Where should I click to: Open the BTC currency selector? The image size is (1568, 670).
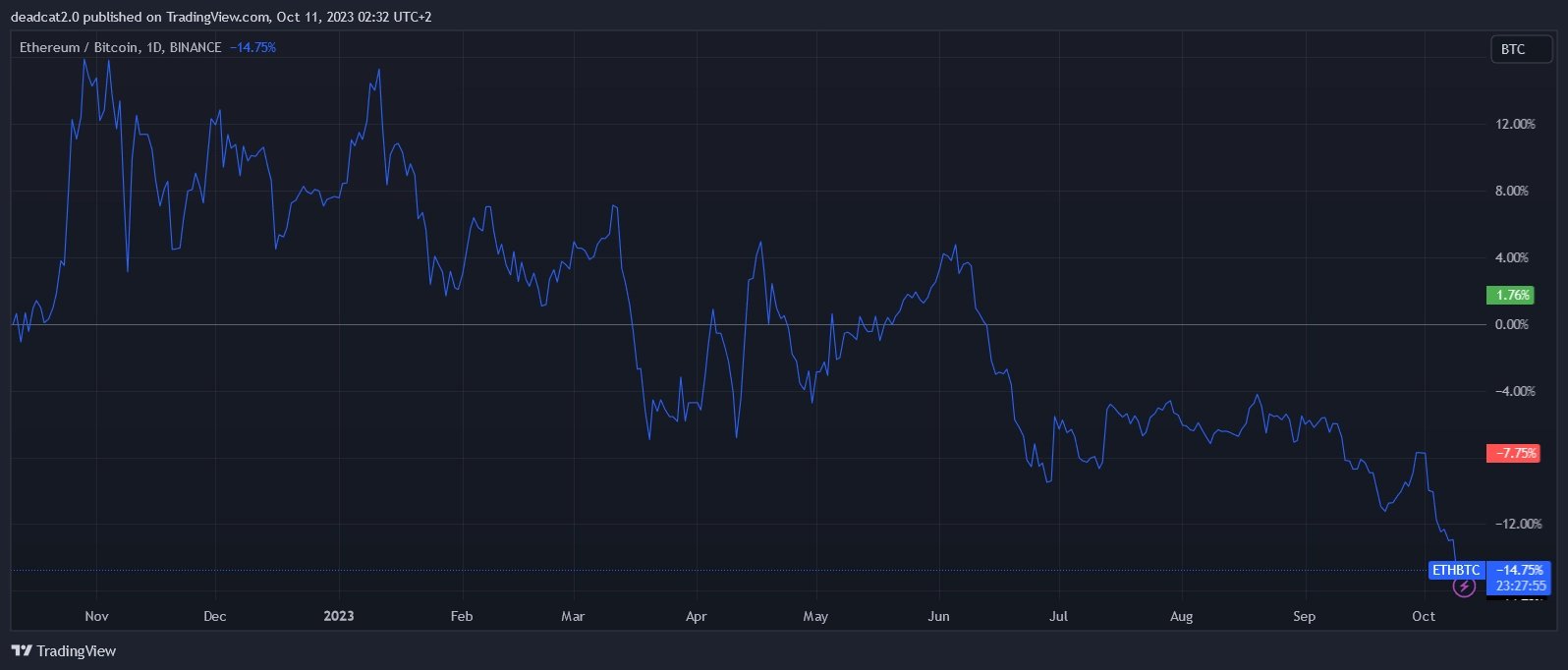(x=1521, y=49)
